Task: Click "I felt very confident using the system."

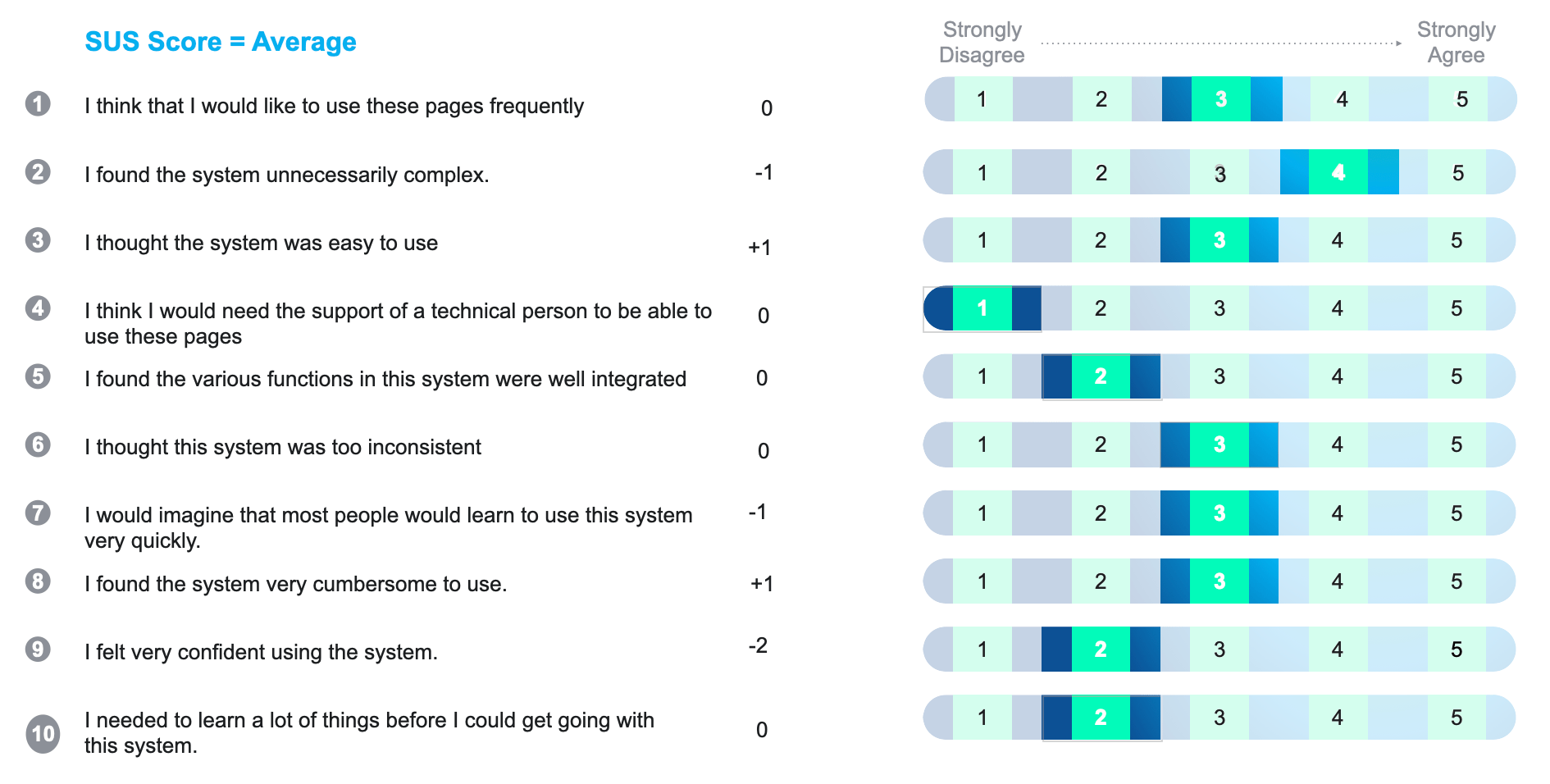Action: (261, 652)
